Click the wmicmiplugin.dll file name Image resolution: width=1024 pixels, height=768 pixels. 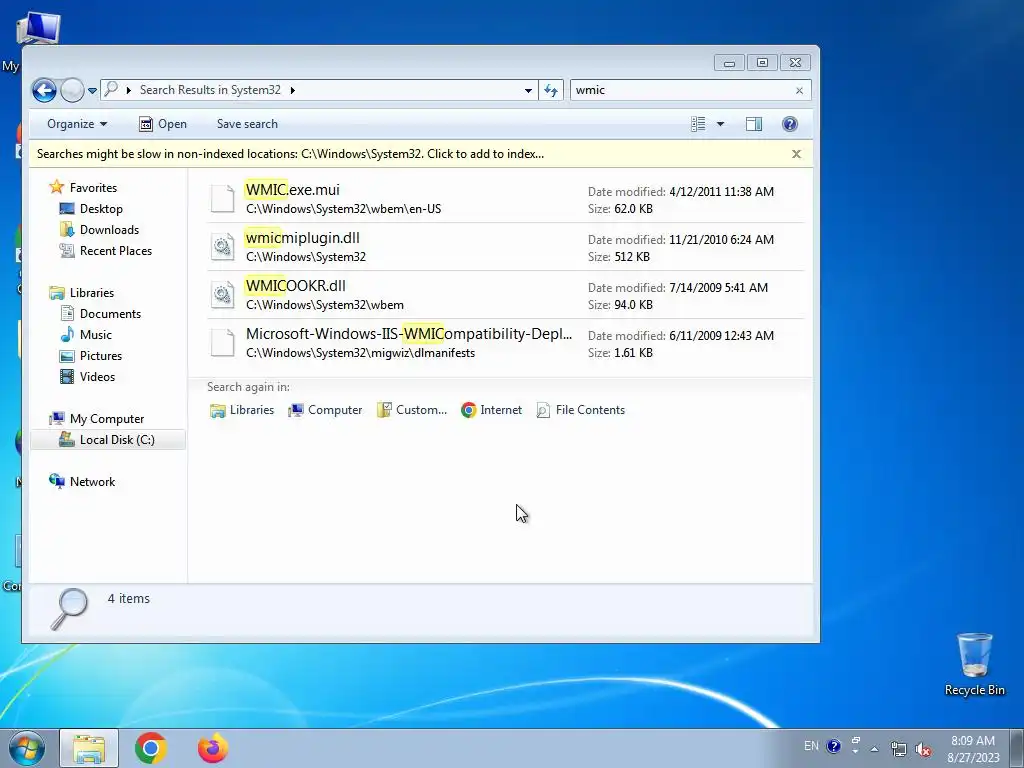(302, 238)
